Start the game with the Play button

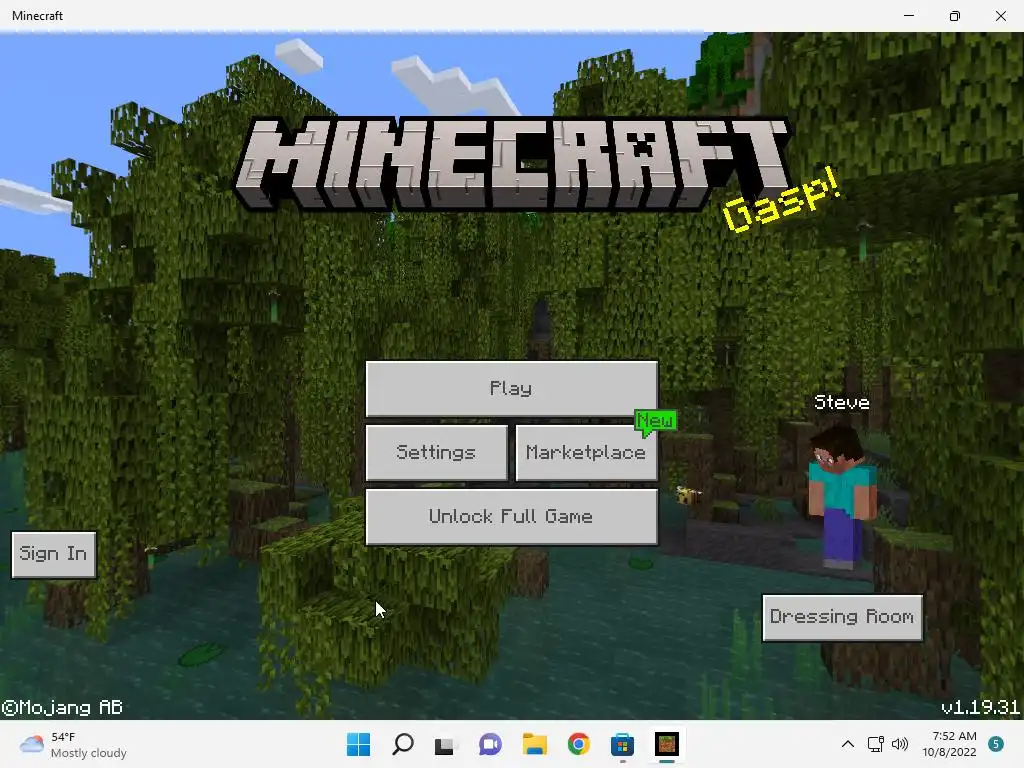pyautogui.click(x=511, y=388)
